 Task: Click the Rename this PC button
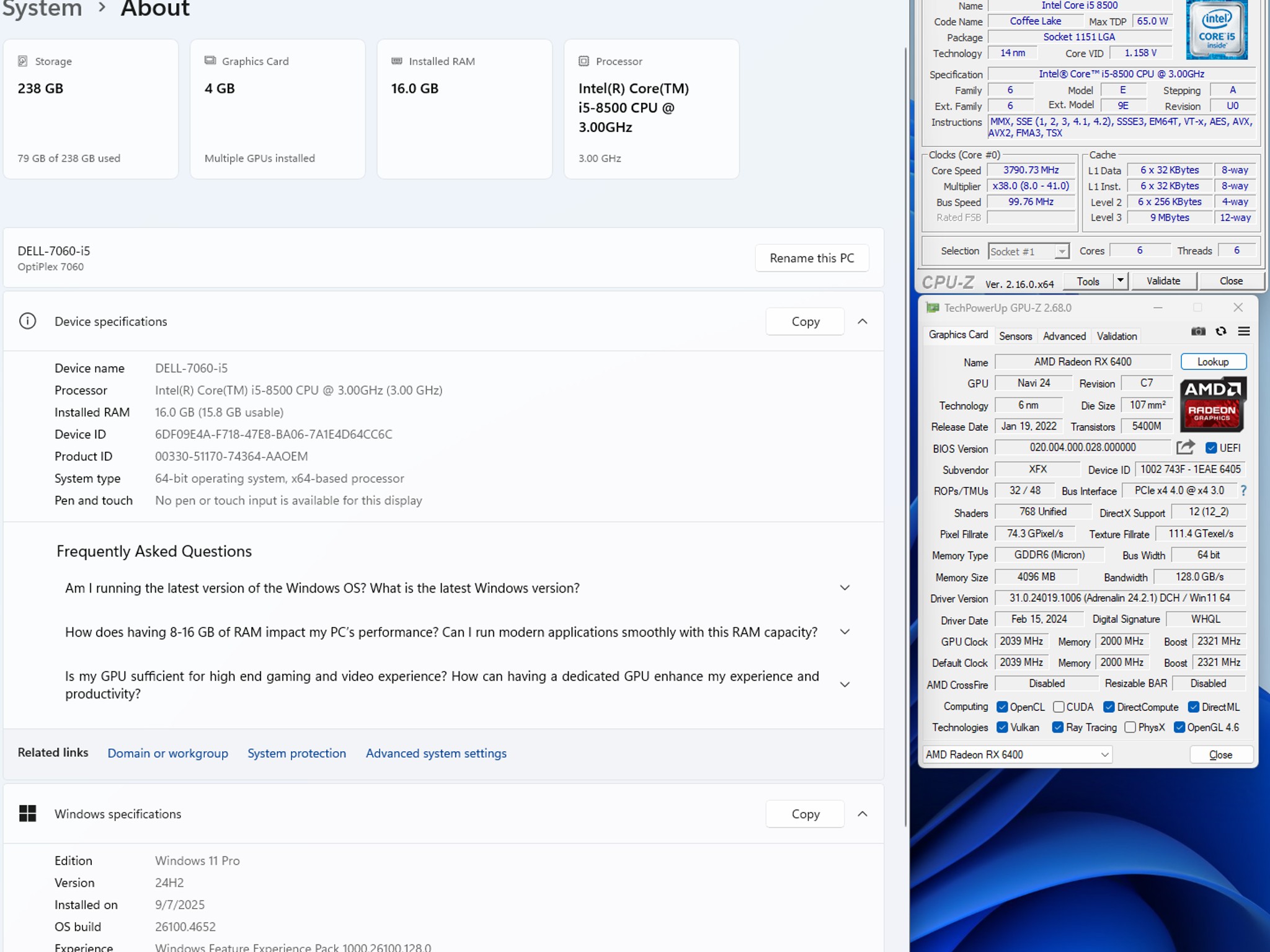(x=812, y=258)
